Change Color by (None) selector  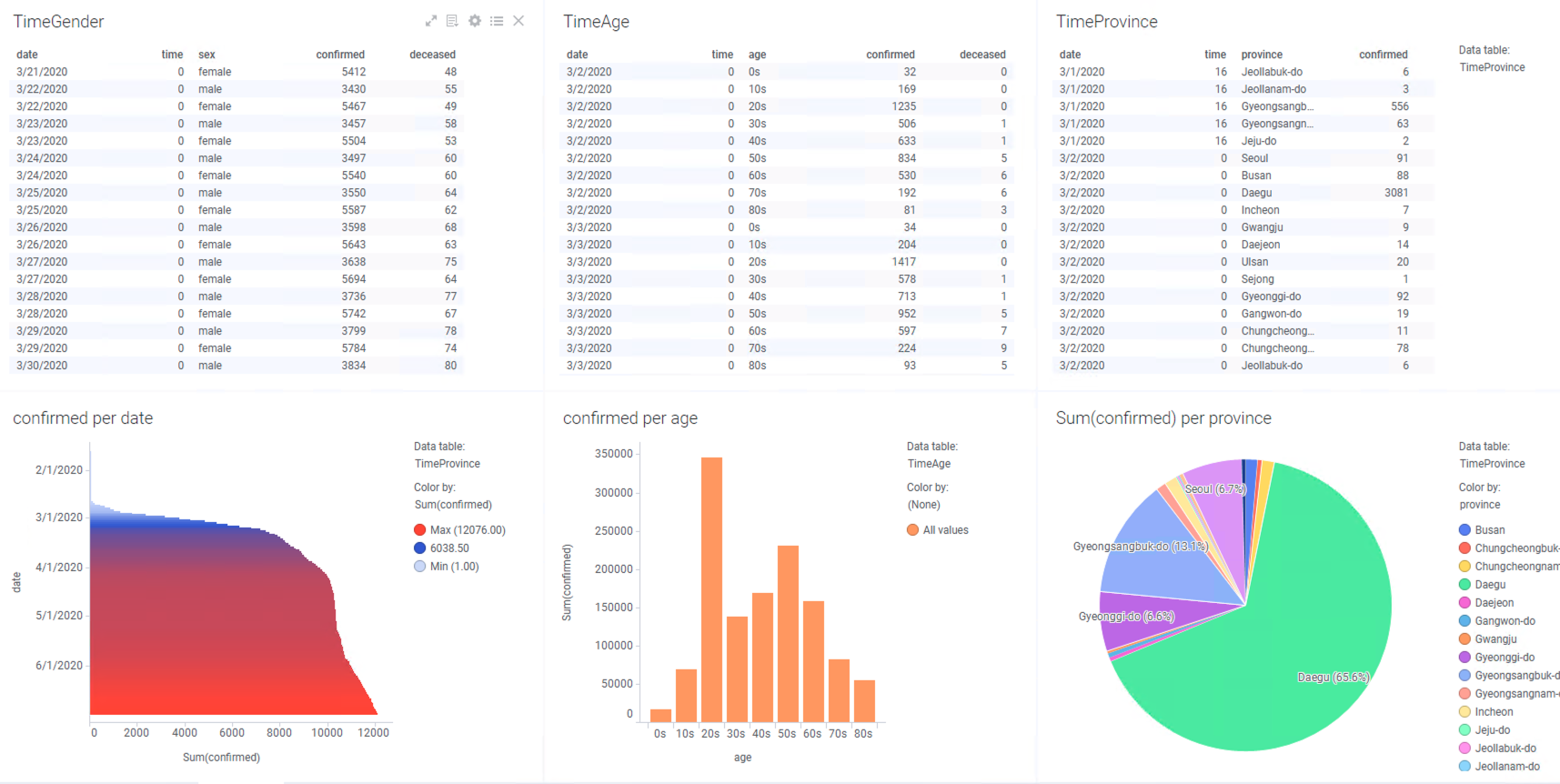[x=923, y=505]
